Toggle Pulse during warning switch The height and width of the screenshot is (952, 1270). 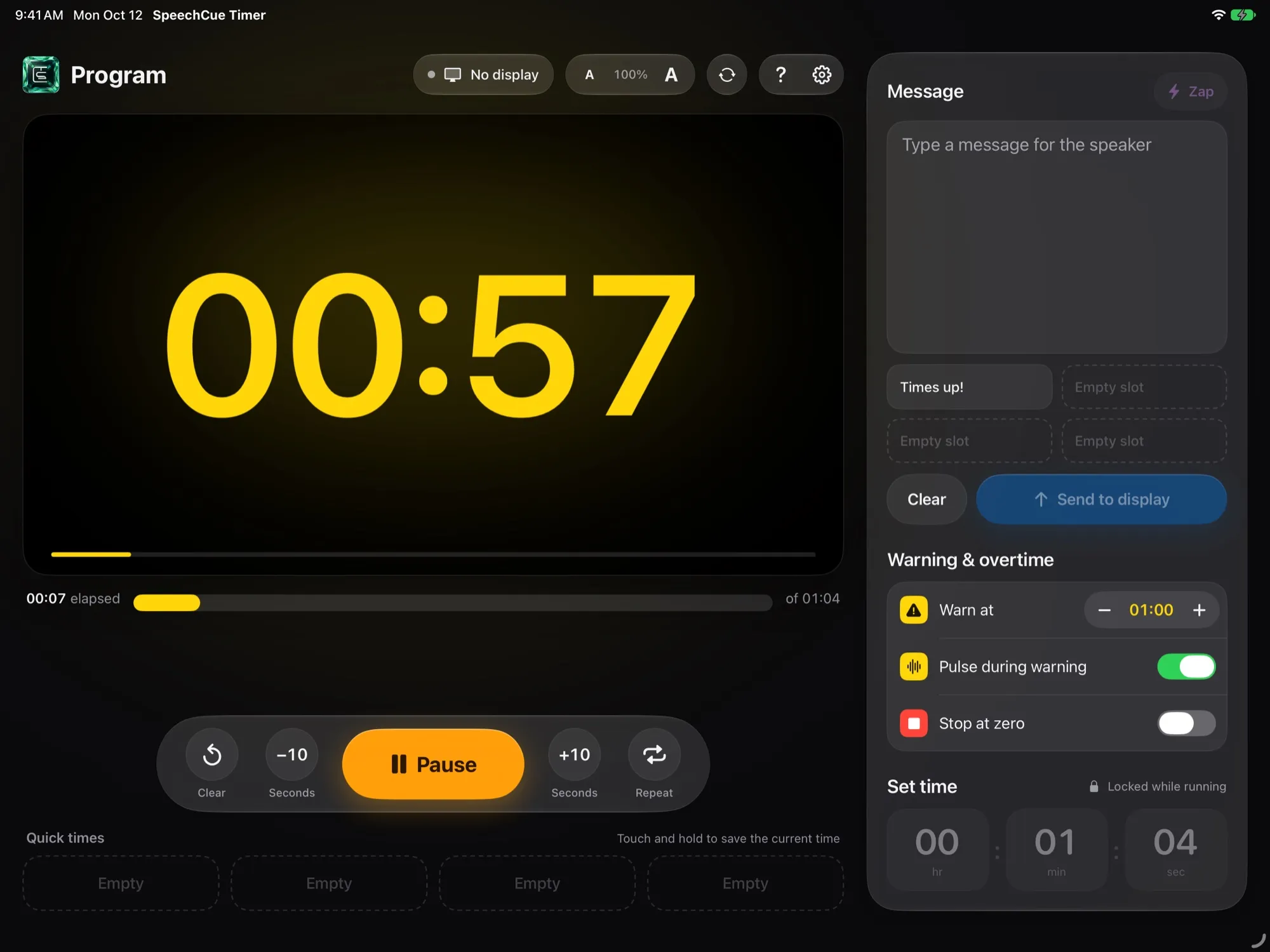click(1186, 666)
